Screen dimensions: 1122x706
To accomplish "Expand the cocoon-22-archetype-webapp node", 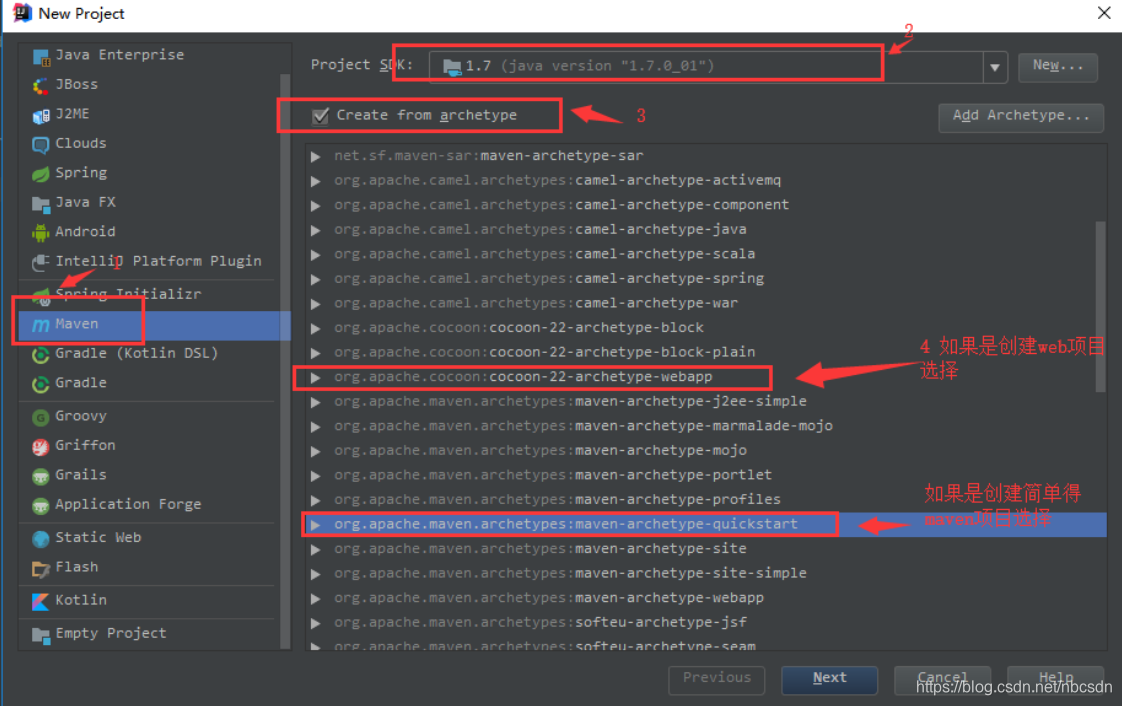I will click(316, 378).
